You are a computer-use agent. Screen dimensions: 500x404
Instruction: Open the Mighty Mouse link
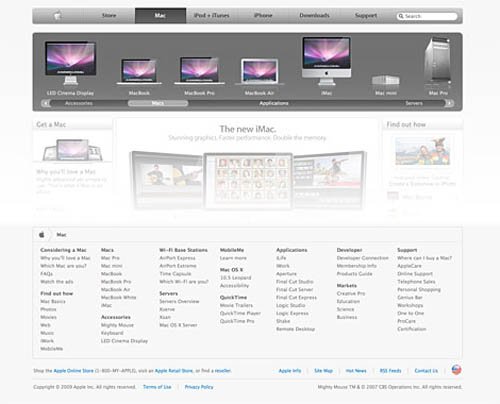pyautogui.click(x=117, y=325)
